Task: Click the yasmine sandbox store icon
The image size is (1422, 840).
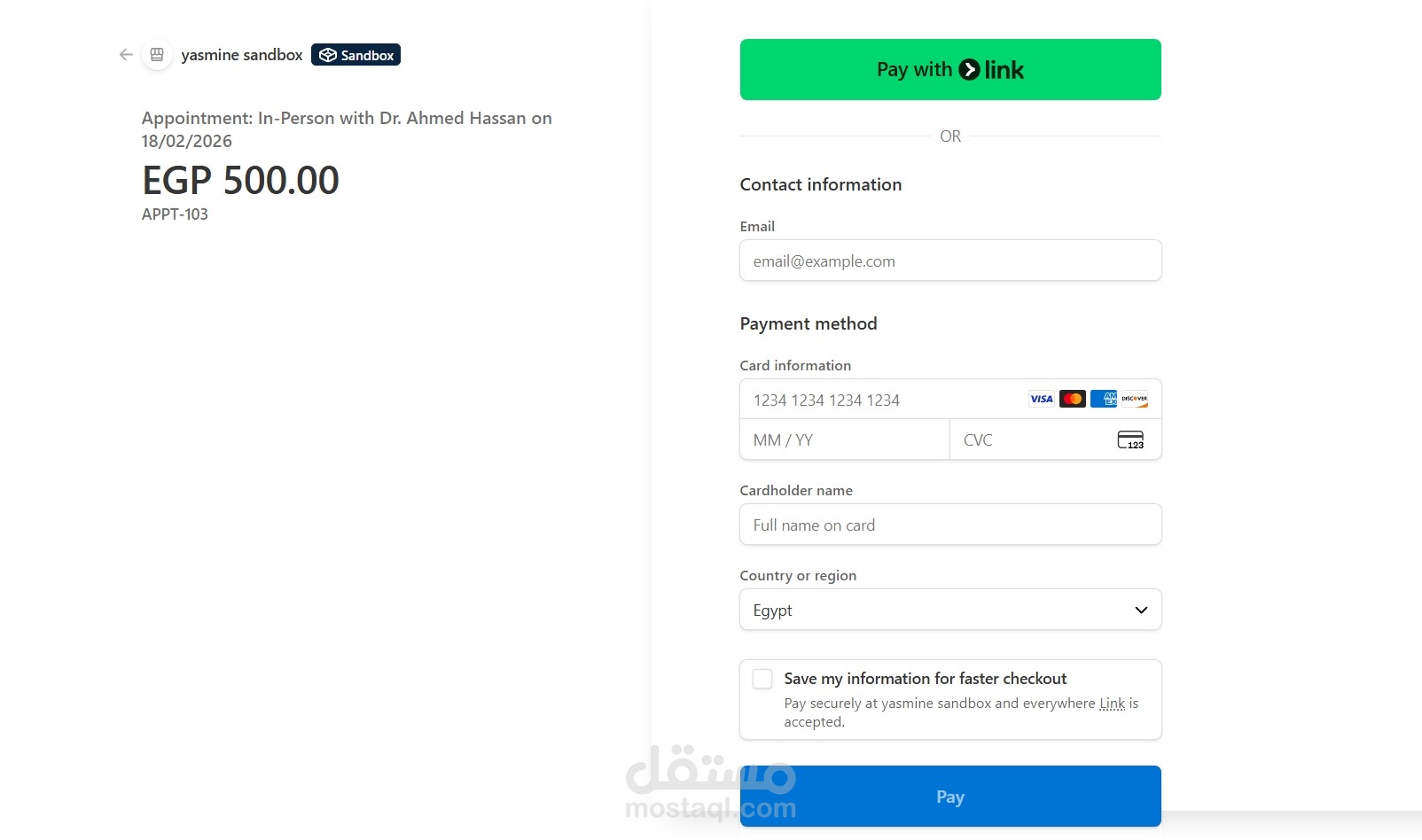Action: click(157, 55)
